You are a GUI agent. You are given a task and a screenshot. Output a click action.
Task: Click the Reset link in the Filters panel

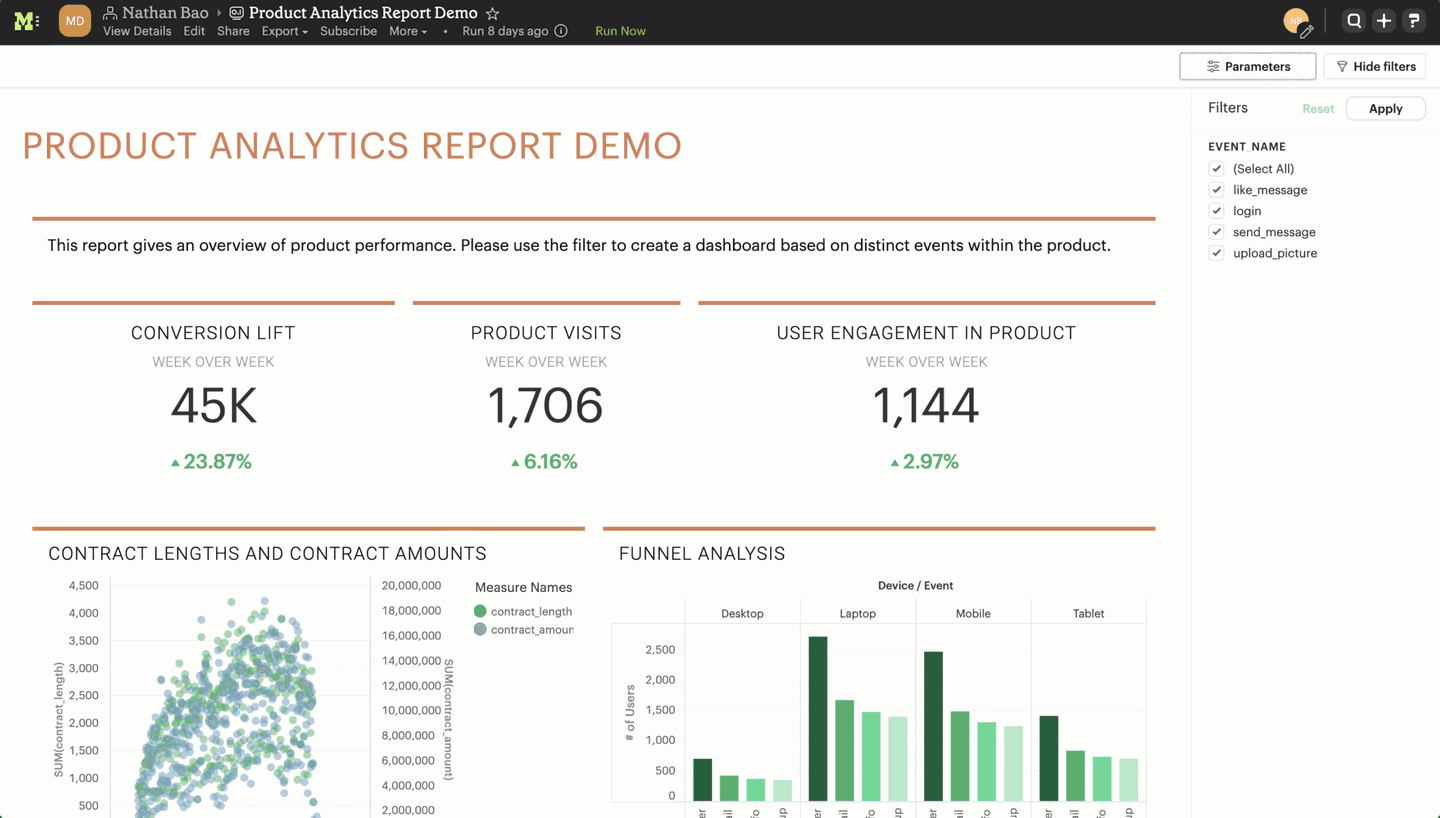[1318, 108]
